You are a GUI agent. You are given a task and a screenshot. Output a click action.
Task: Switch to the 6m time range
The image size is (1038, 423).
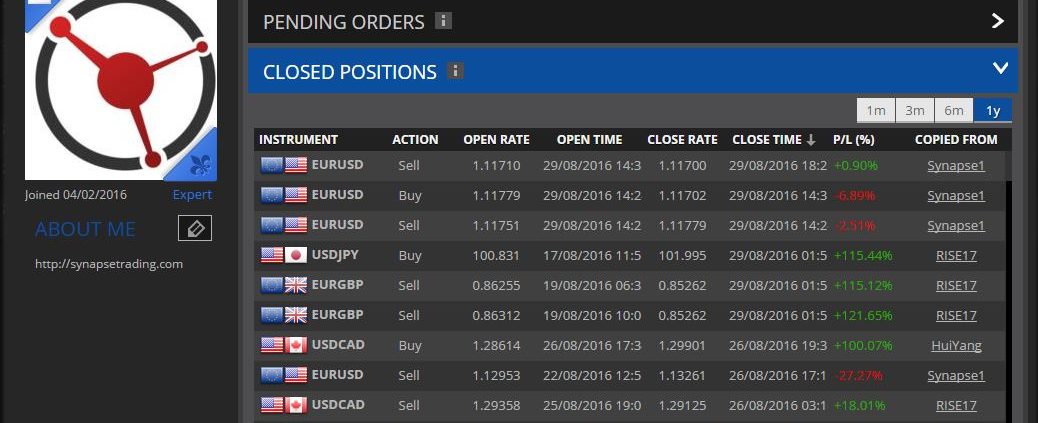pyautogui.click(x=954, y=110)
